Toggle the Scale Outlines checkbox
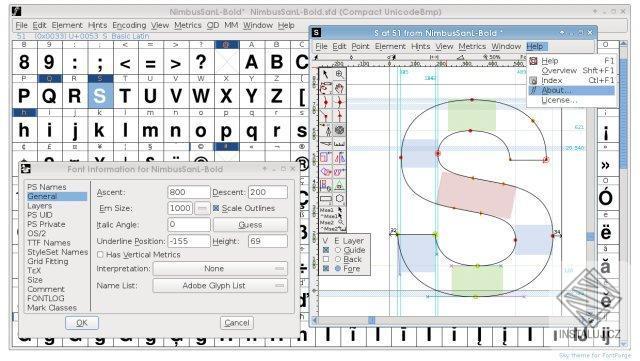Viewport: 640px width, 361px height. [216, 208]
